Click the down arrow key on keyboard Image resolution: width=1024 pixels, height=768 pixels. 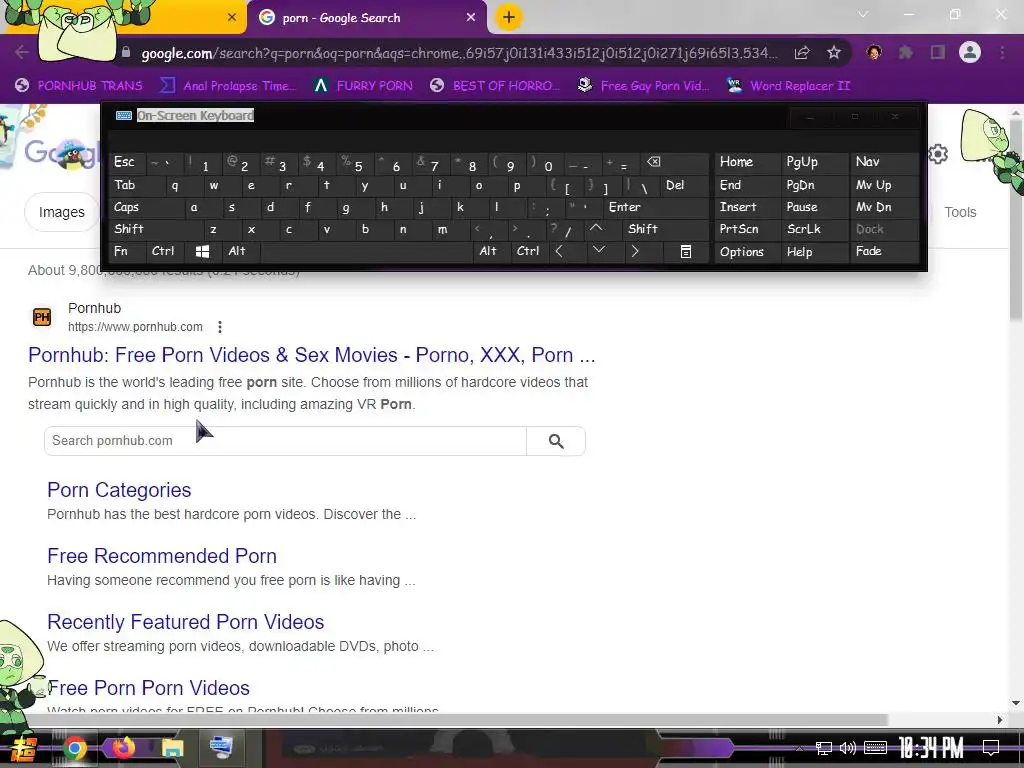tap(598, 251)
